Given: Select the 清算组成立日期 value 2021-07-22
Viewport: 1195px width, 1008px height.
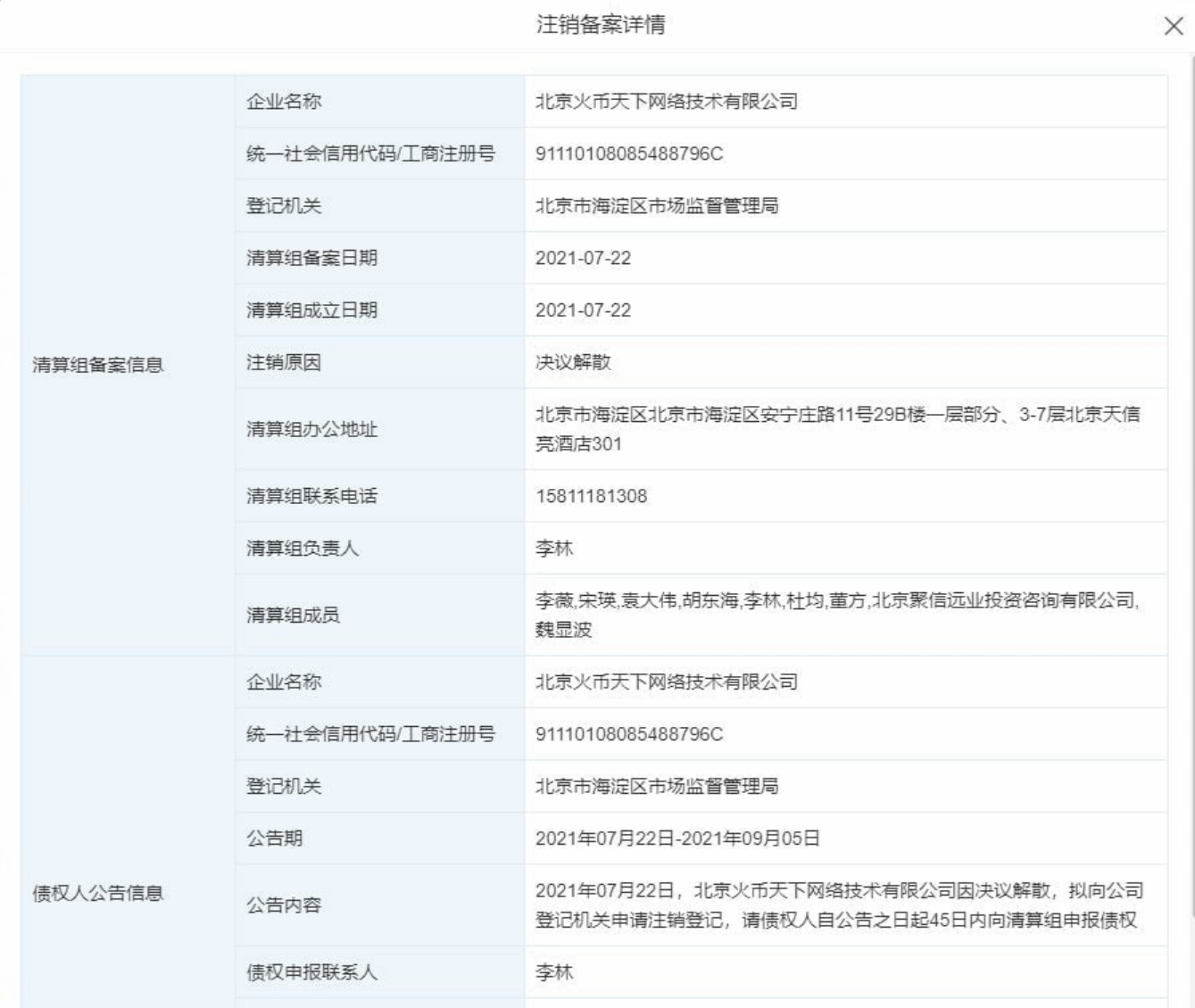Looking at the screenshot, I should tap(583, 310).
